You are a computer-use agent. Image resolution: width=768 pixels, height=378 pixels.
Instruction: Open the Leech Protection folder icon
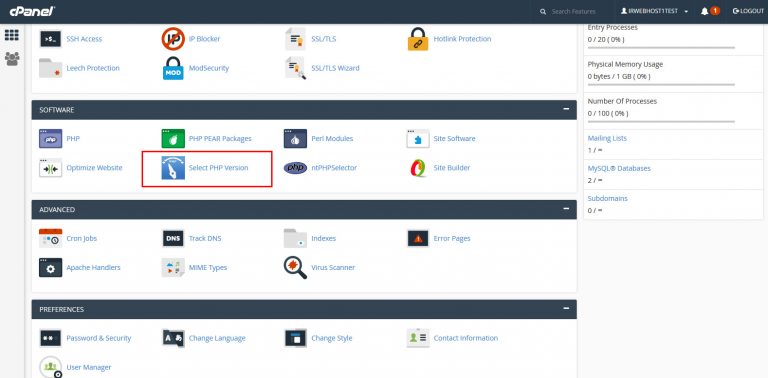(50, 68)
